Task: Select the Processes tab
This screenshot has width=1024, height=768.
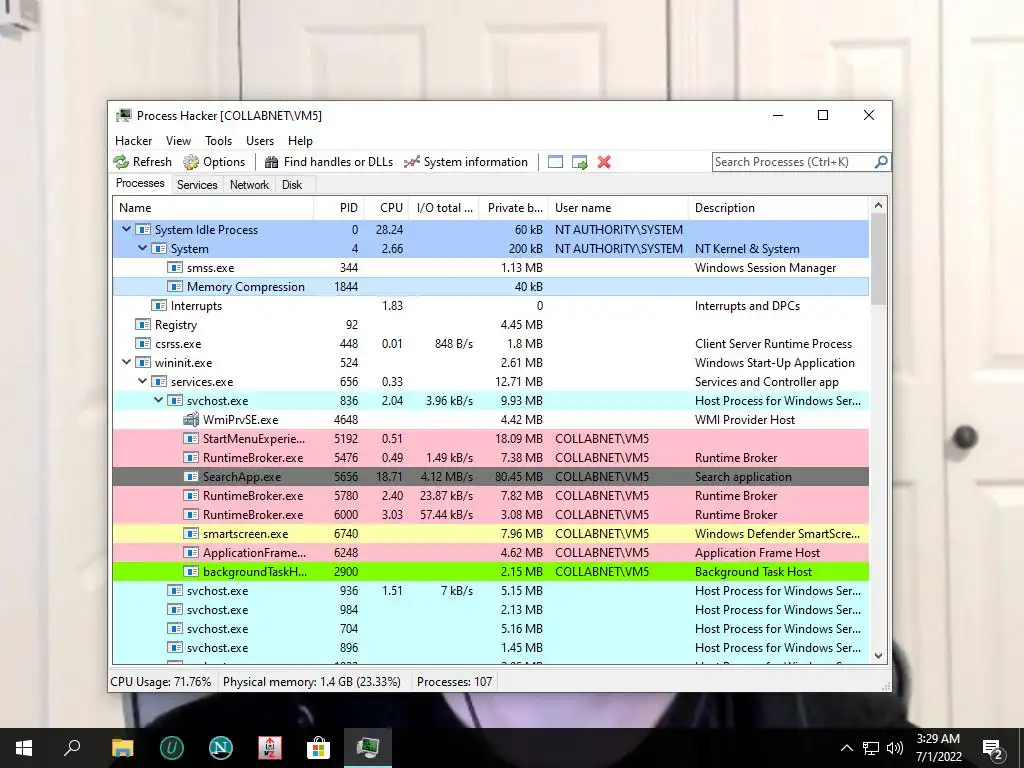Action: [140, 183]
